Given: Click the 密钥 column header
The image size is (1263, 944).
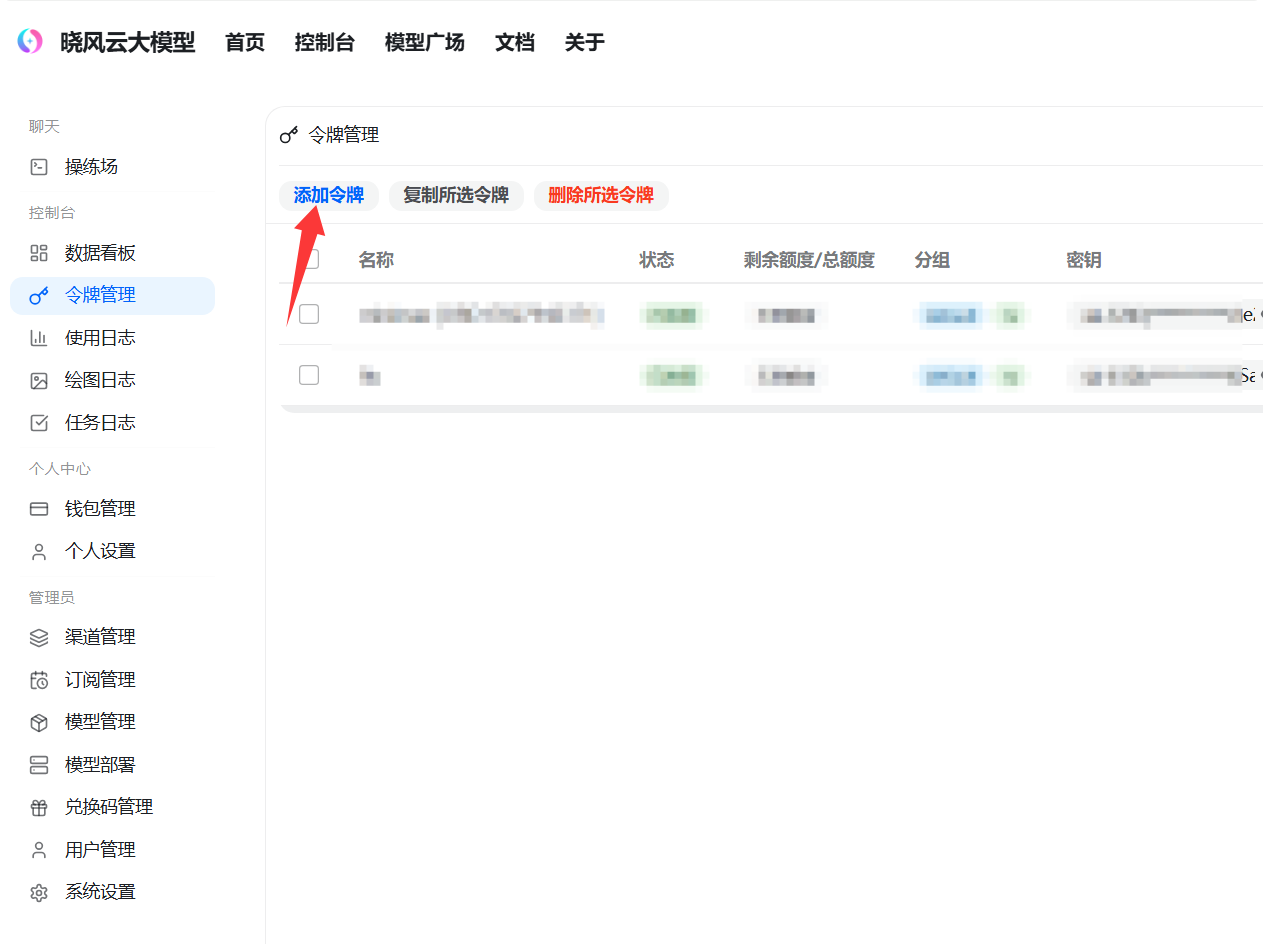Looking at the screenshot, I should coord(1084,260).
